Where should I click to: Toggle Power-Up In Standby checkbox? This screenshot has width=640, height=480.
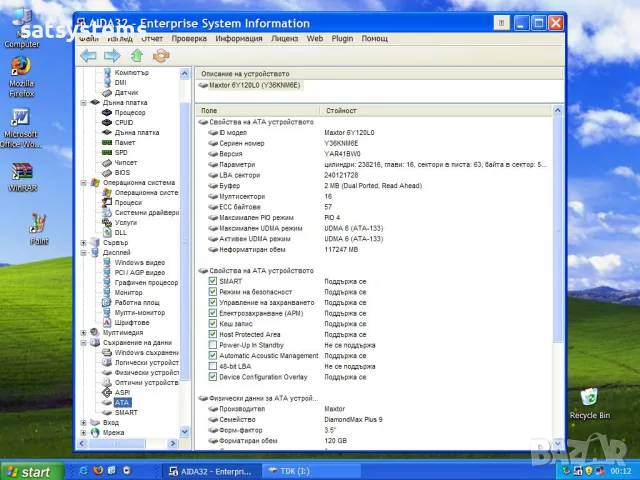[x=212, y=344]
